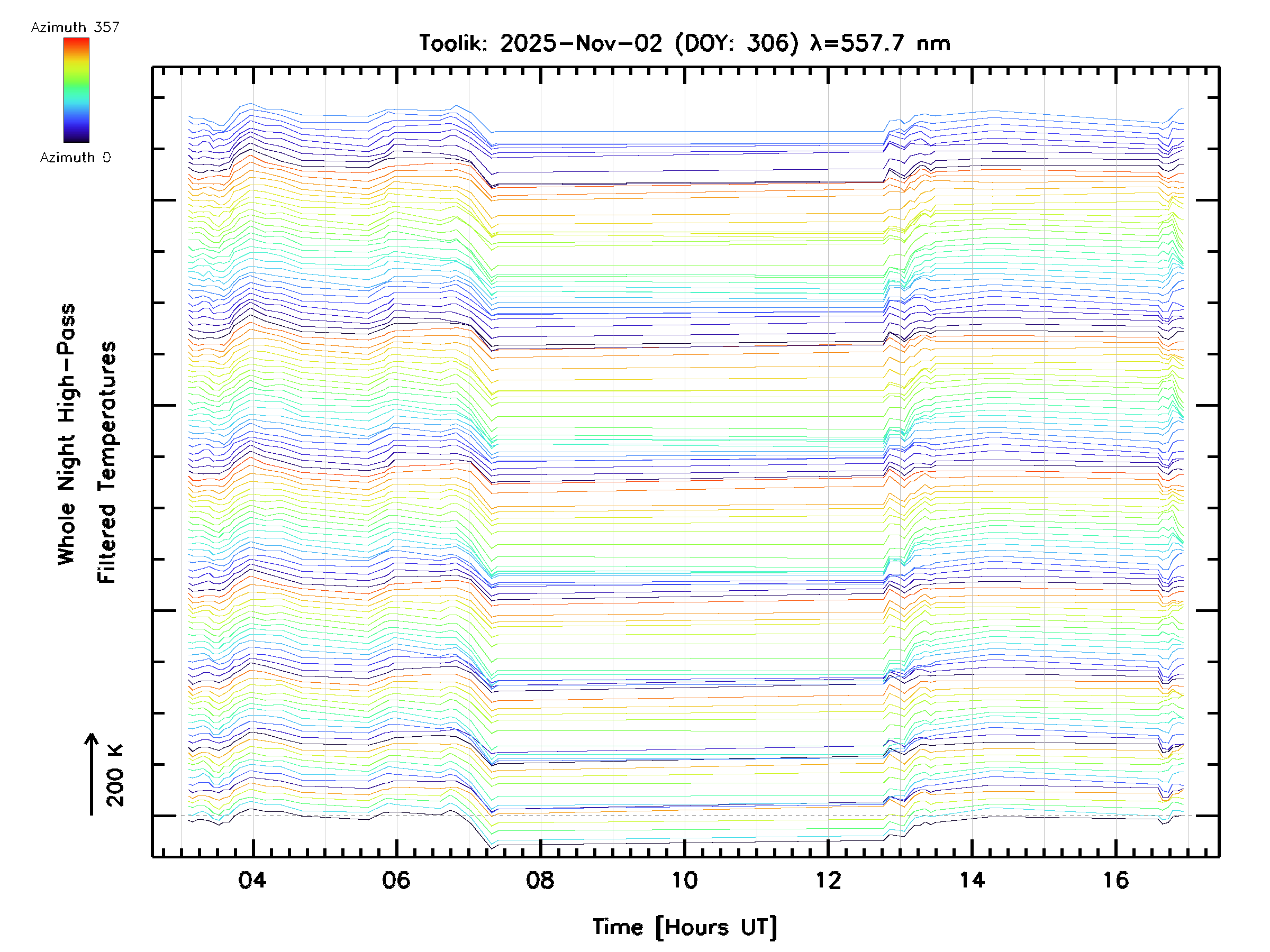Click the 'Whole Night High-Pass' axis label
The height and width of the screenshot is (952, 1270).
[x=67, y=434]
